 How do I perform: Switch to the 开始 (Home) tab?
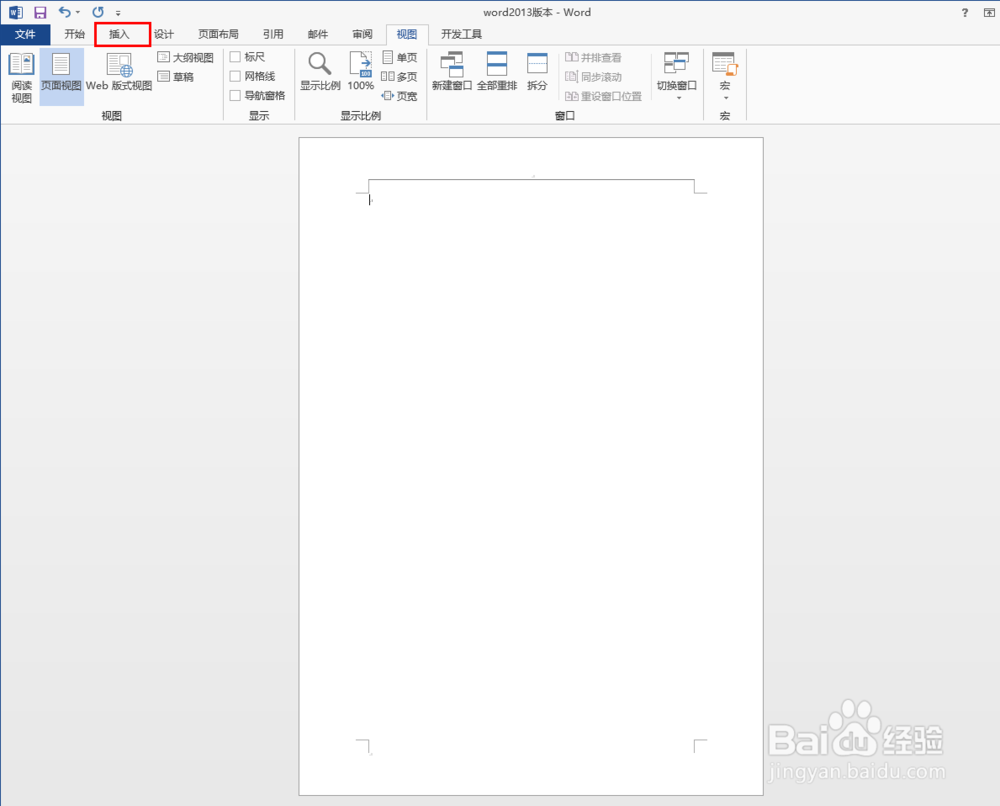(x=75, y=34)
